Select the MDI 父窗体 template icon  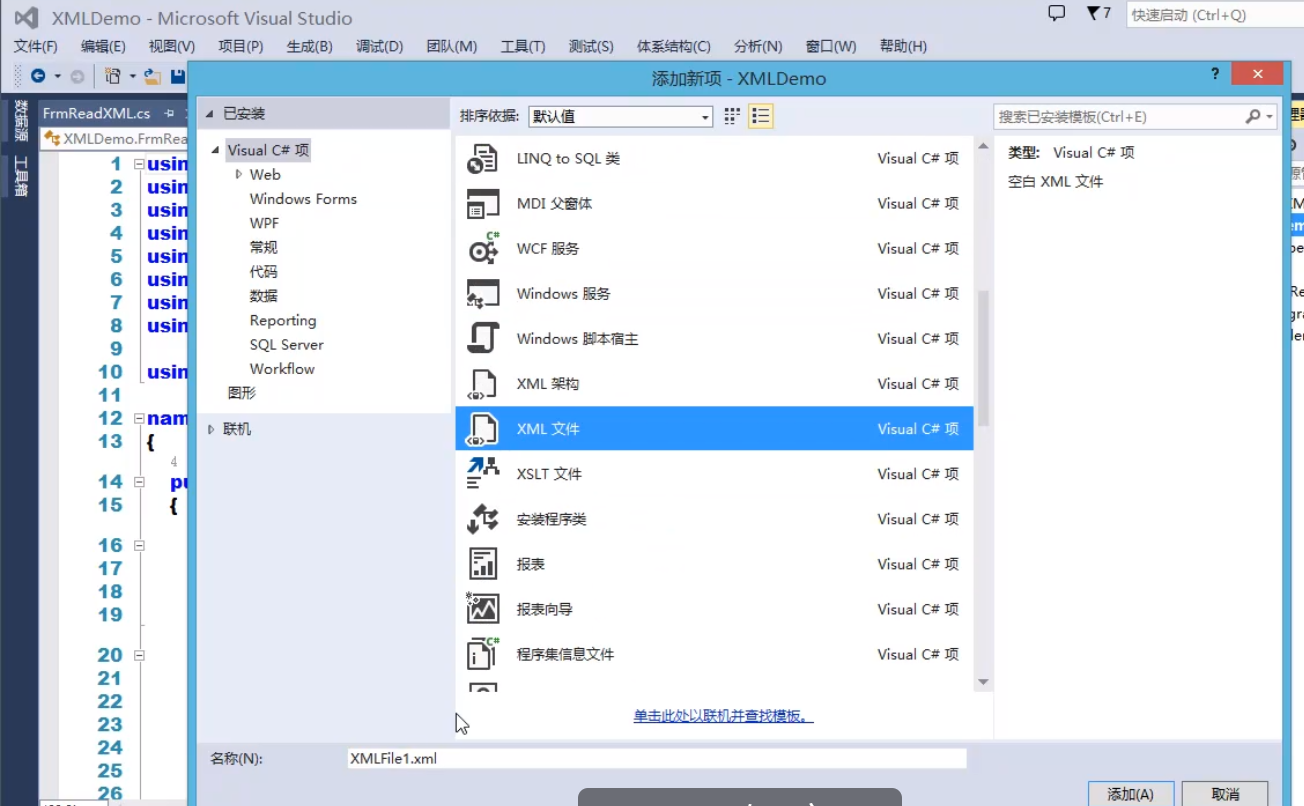pyautogui.click(x=483, y=204)
